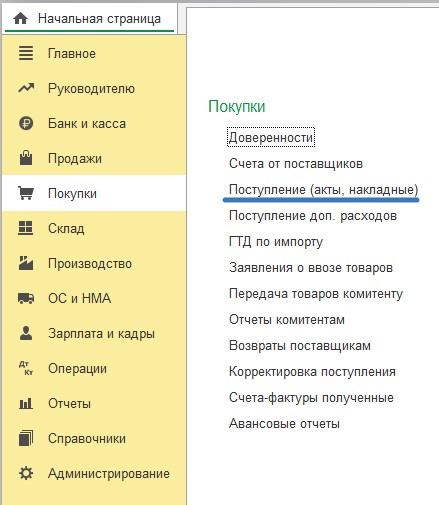Click the Руководителю trend chart icon
Screen dimensions: 439x505
(26, 88)
